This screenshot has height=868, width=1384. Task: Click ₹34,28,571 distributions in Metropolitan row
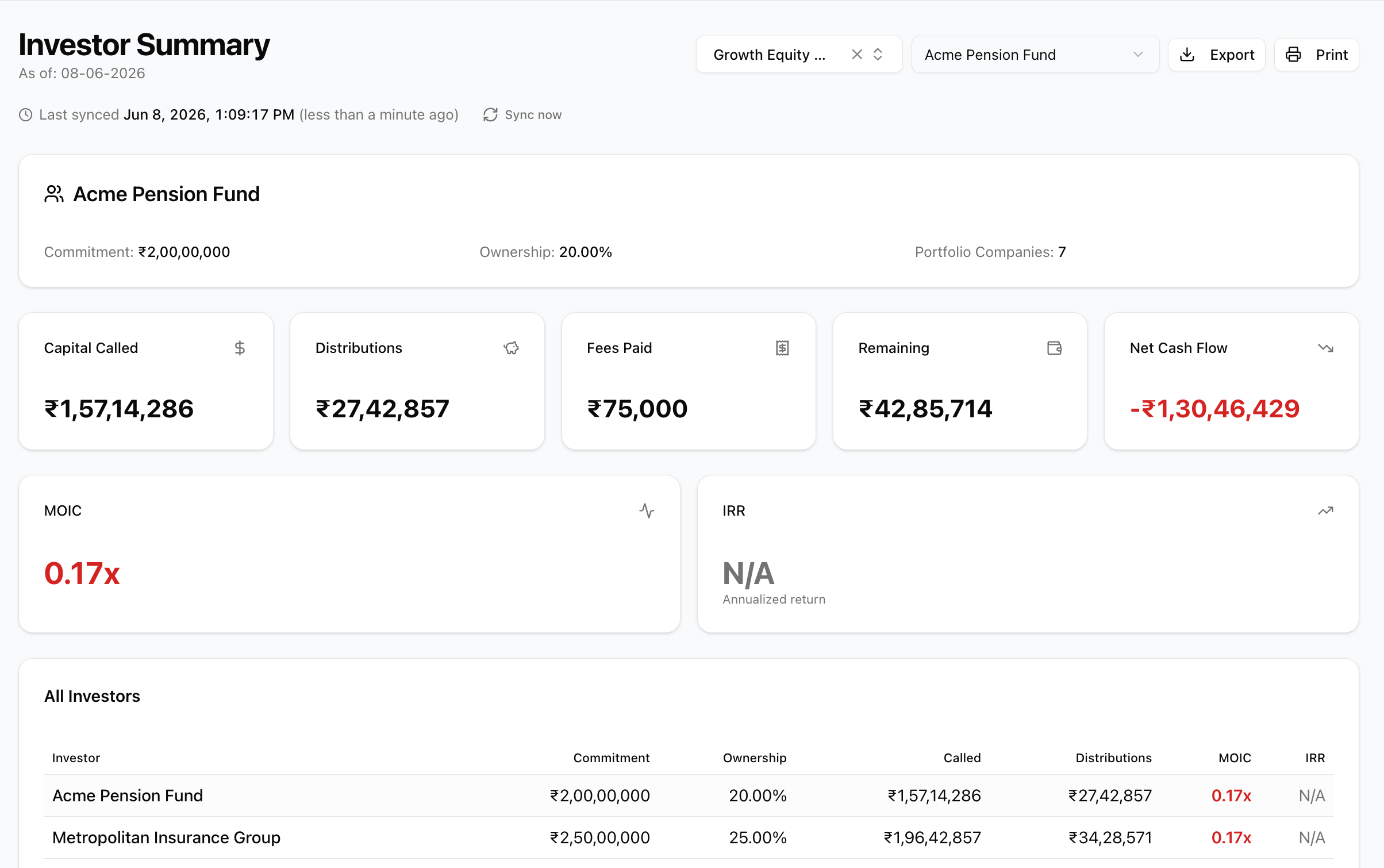[1110, 838]
